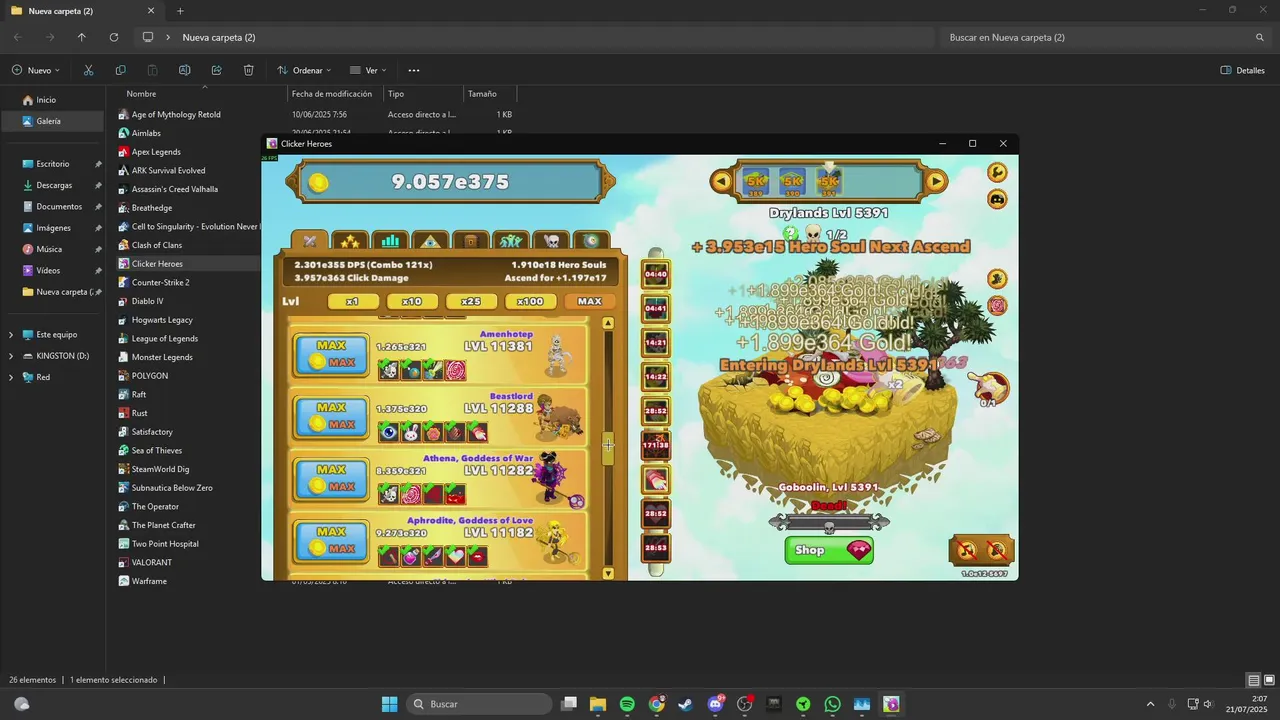1280x720 pixels.
Task: Click MAX level-up button for Amenhotep
Action: tap(332, 355)
